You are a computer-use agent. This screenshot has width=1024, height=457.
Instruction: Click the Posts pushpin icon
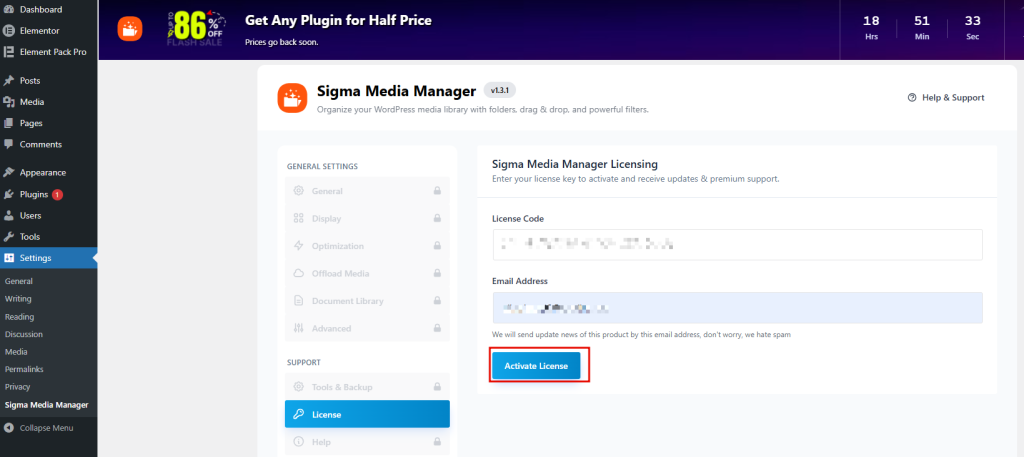pyautogui.click(x=9, y=81)
